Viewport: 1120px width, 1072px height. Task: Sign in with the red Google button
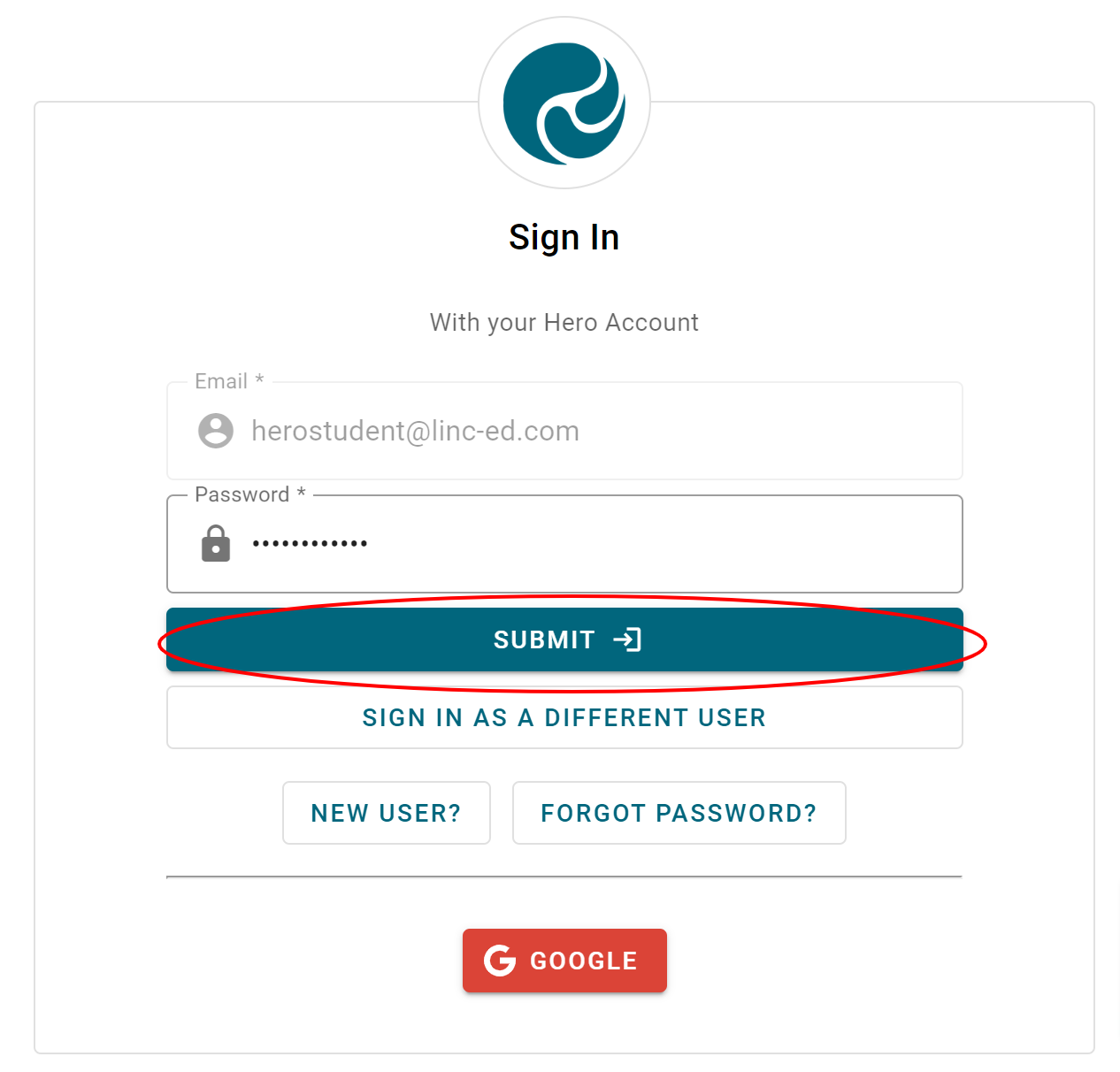(564, 961)
